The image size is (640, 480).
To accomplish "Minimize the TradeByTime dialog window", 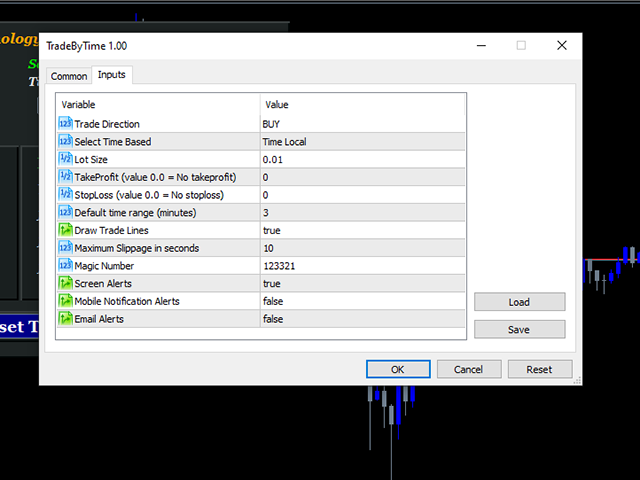I will 482,45.
